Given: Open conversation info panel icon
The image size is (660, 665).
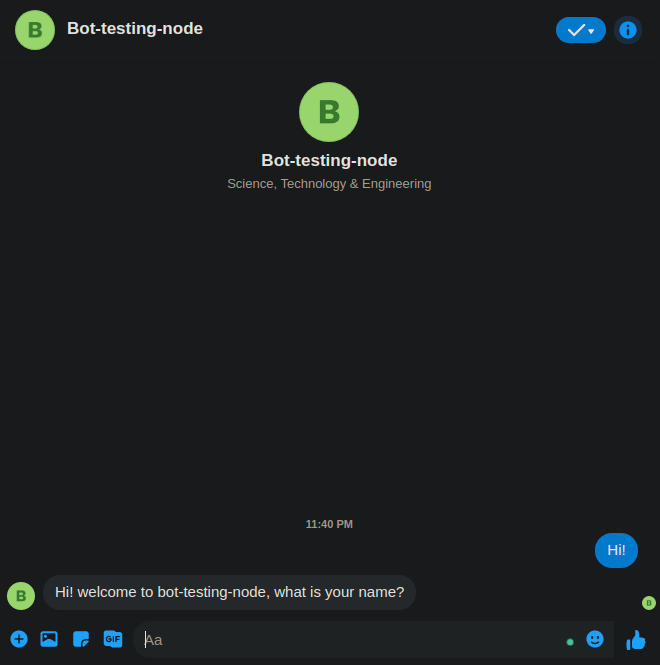Looking at the screenshot, I should click(x=628, y=30).
